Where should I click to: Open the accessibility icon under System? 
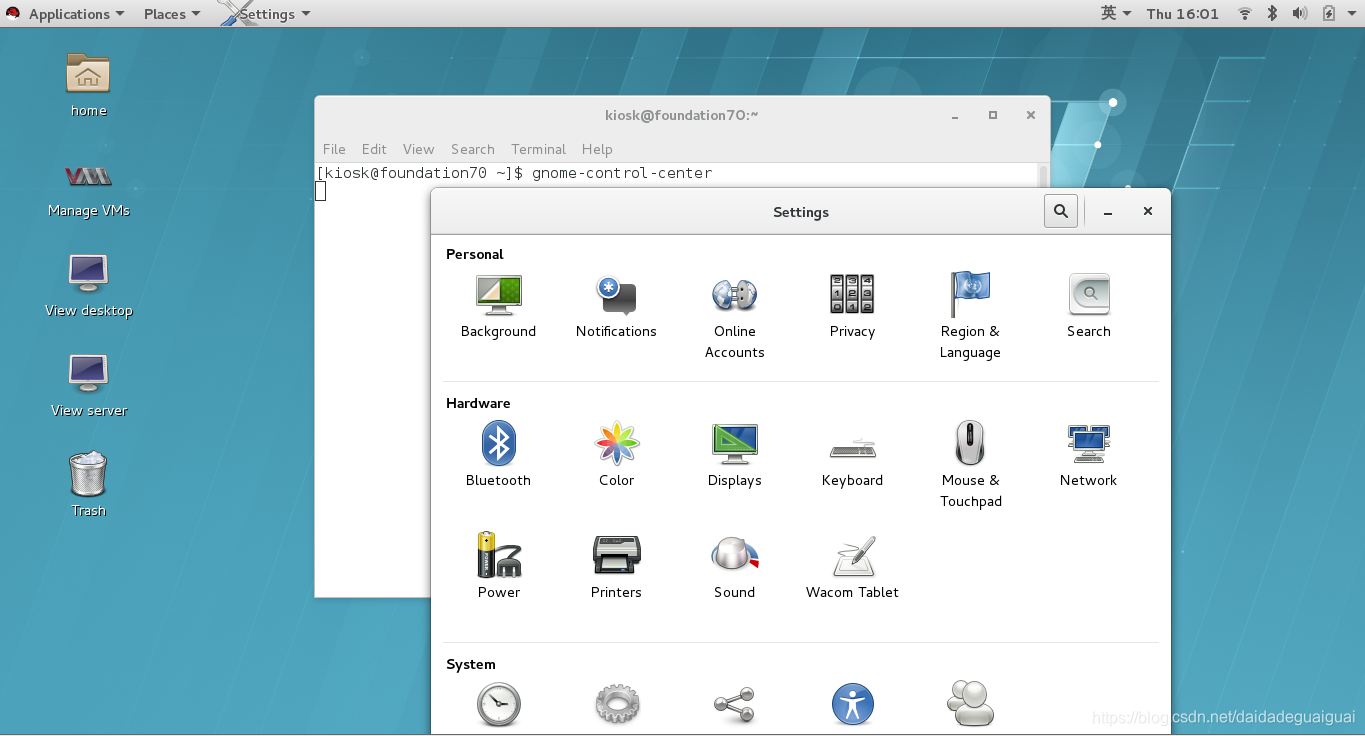[852, 705]
